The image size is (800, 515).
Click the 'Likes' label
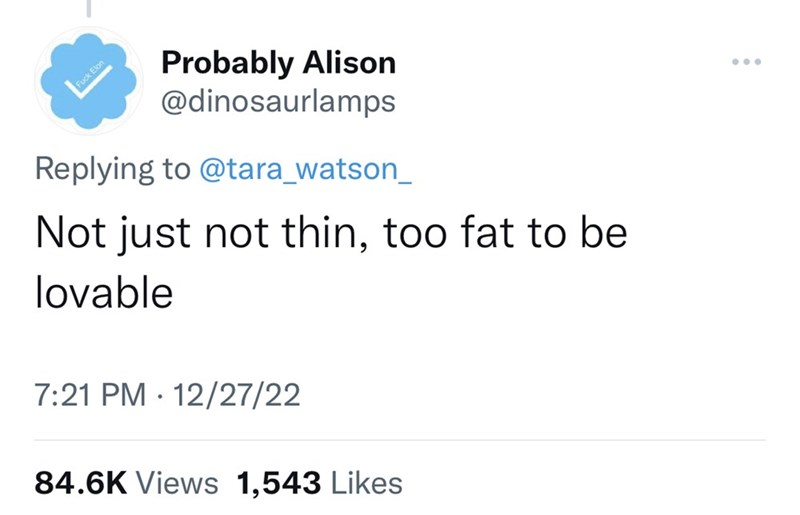pos(367,483)
